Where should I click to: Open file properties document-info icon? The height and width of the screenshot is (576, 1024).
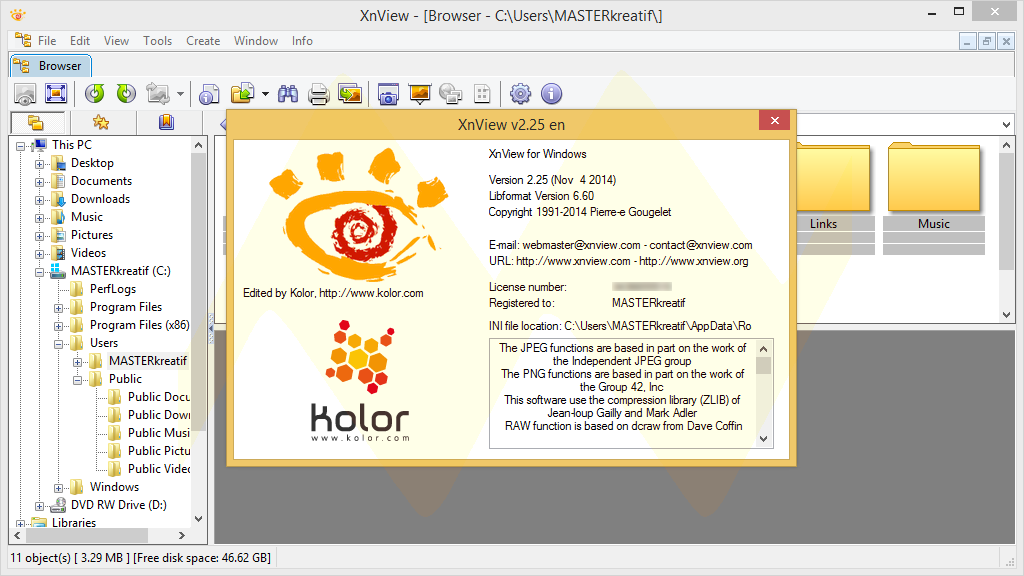tap(209, 94)
